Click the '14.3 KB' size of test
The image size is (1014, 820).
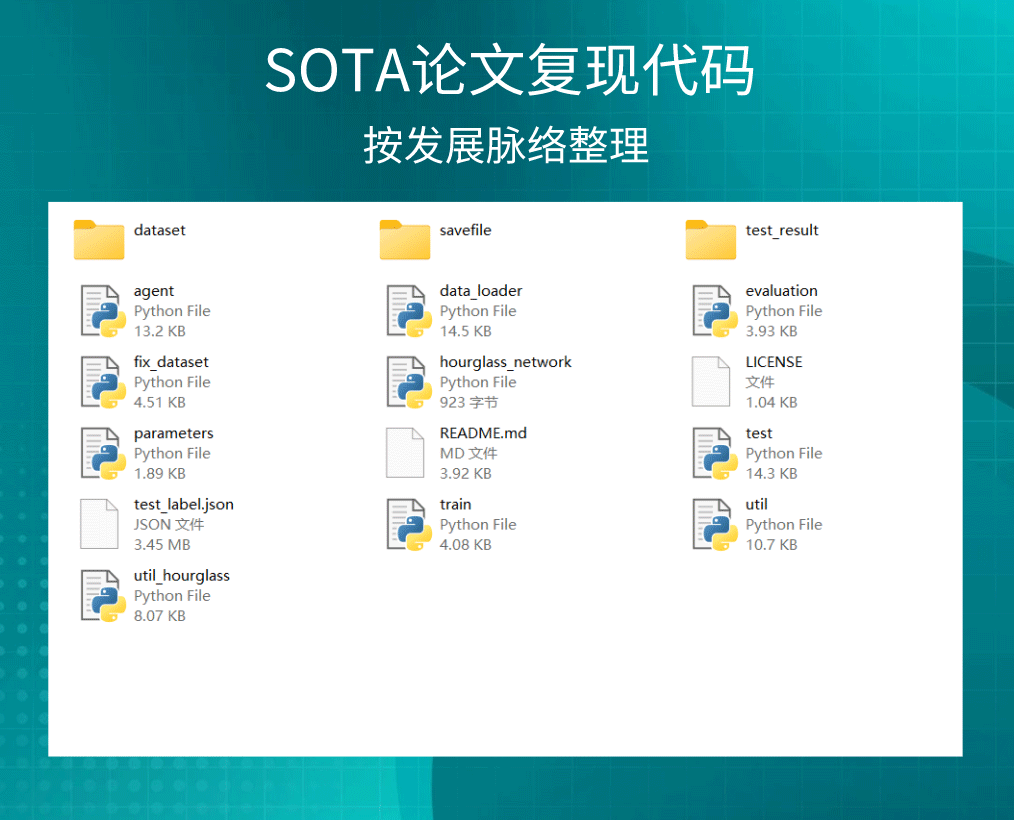point(771,473)
